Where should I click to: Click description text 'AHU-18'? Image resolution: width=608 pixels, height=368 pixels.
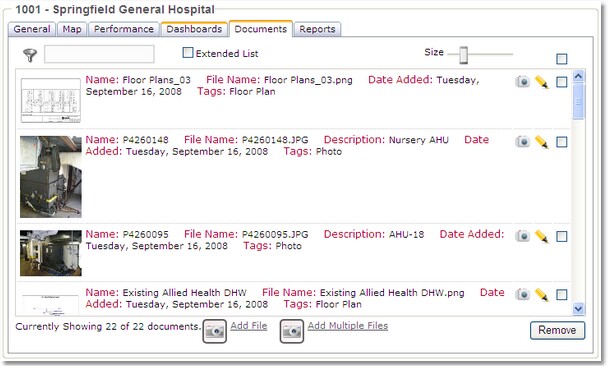pos(406,235)
